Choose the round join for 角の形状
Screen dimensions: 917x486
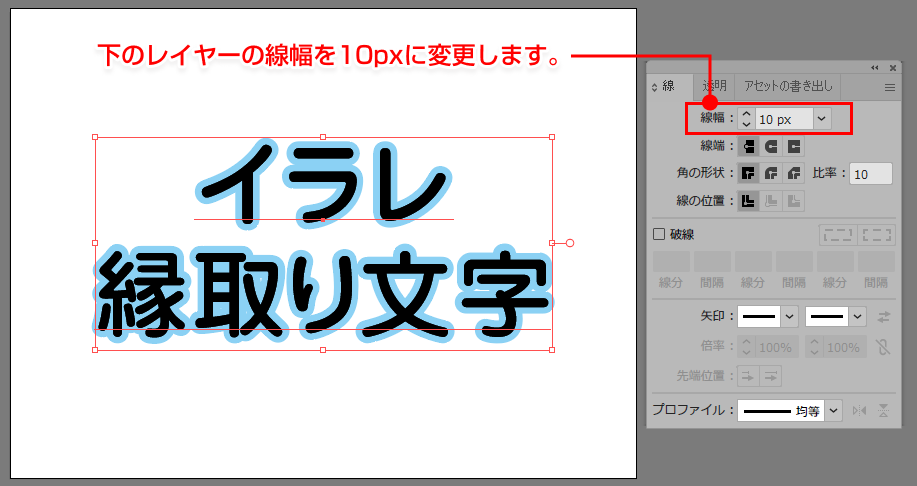click(771, 173)
